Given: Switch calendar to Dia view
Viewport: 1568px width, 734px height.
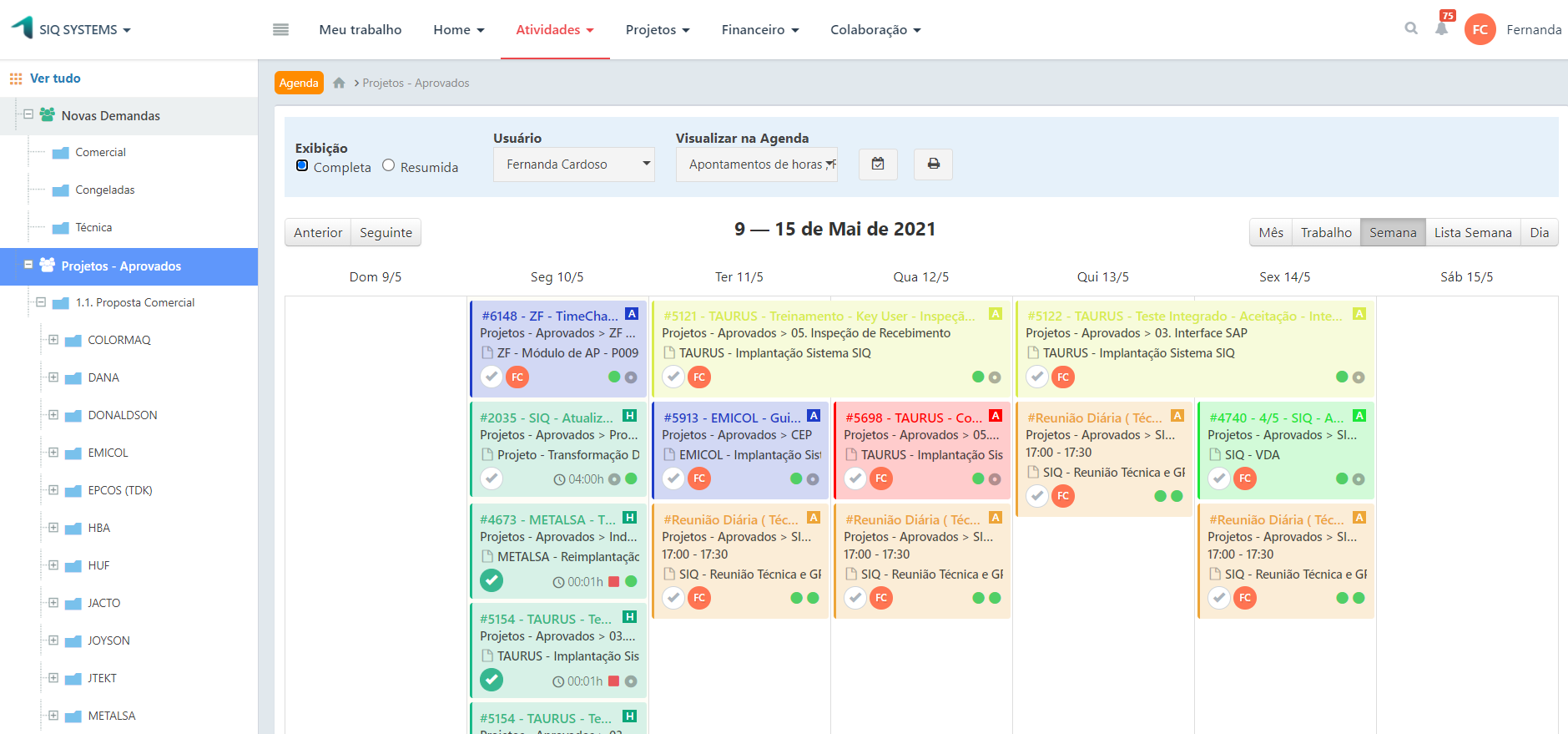Looking at the screenshot, I should [x=1540, y=232].
